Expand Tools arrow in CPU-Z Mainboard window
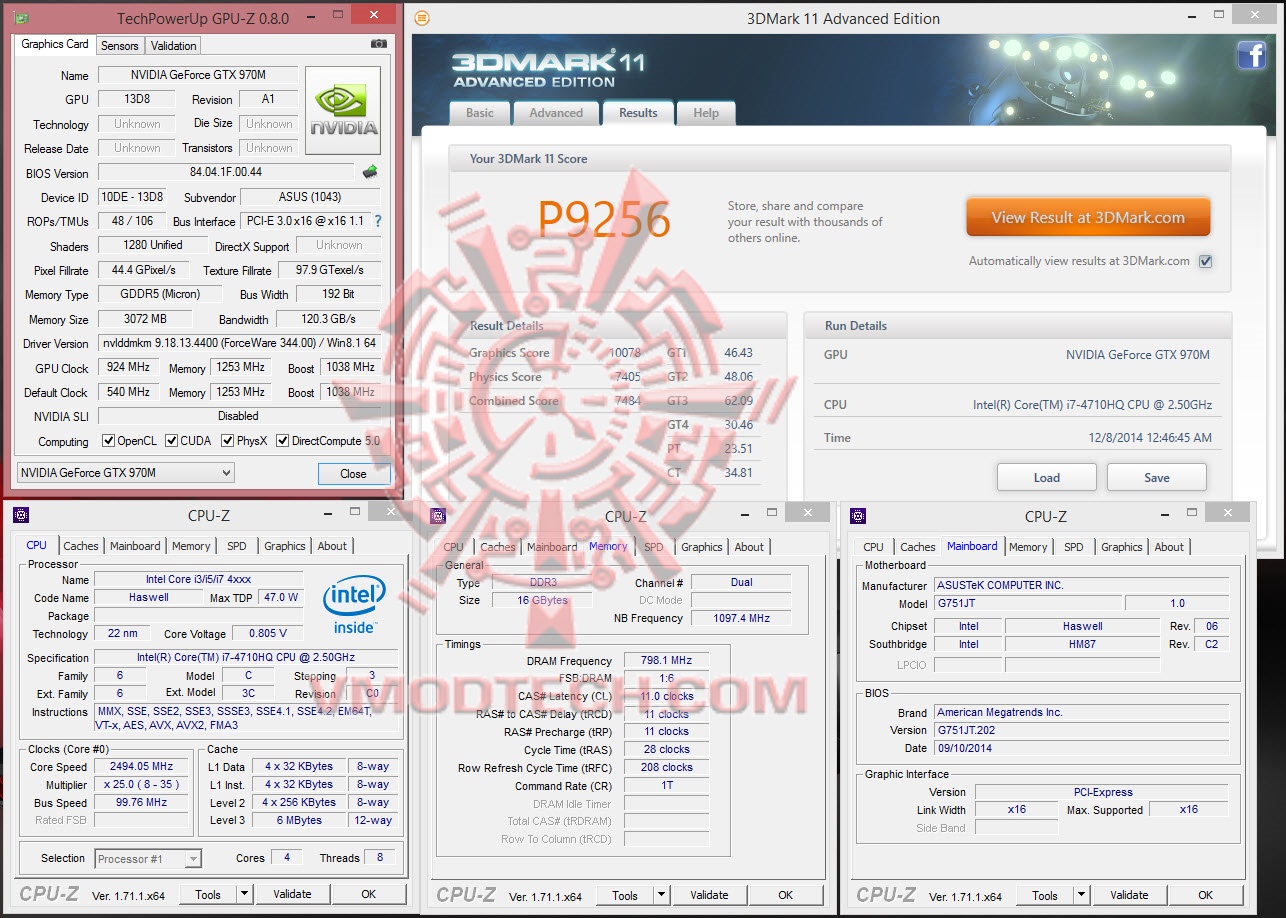Screen dimensions: 1286x918 [1081, 895]
